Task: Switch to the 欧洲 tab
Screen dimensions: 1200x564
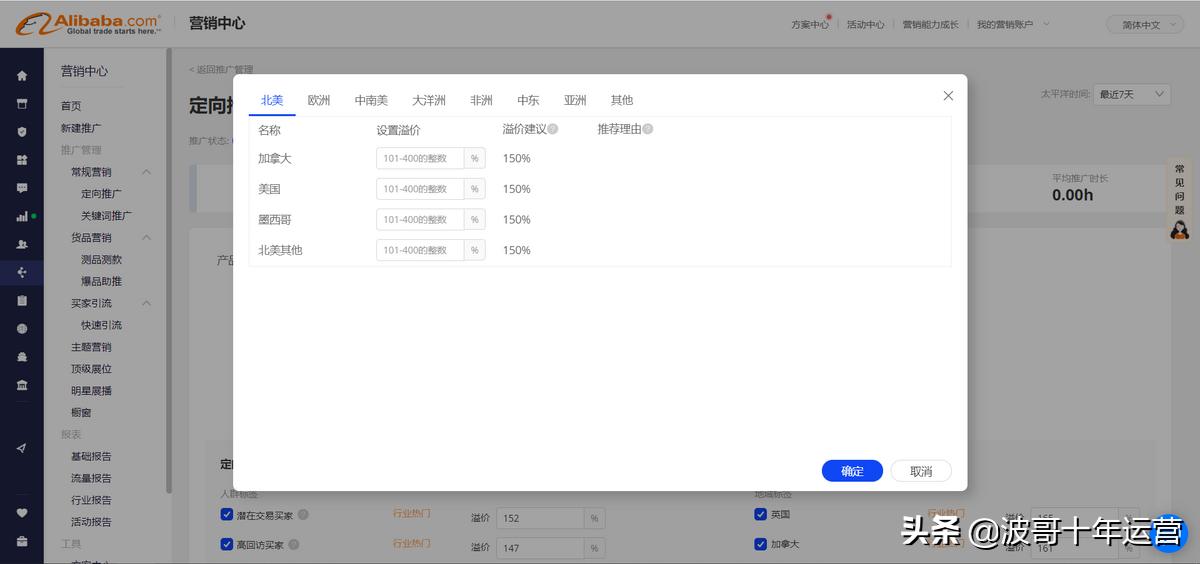Action: [319, 100]
